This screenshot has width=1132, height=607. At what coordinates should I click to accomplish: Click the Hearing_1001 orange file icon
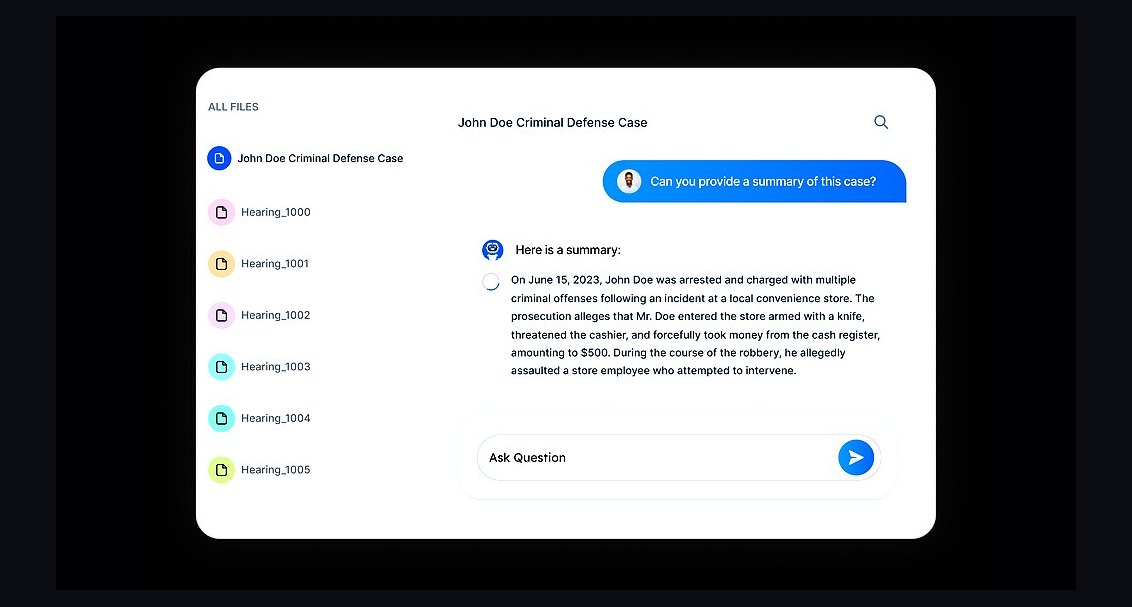(222, 264)
